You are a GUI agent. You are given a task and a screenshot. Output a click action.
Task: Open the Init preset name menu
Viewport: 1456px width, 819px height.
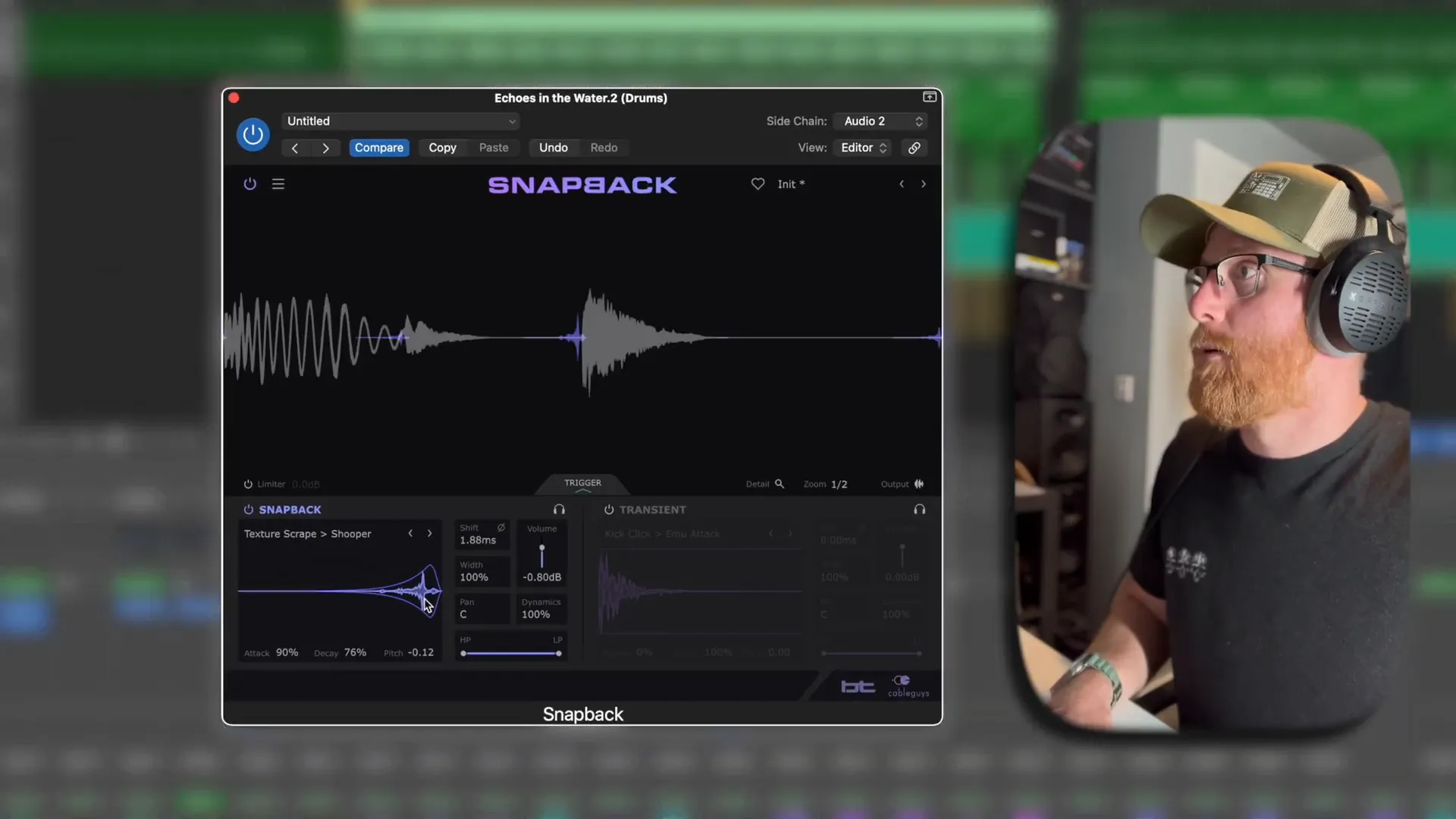(x=791, y=184)
